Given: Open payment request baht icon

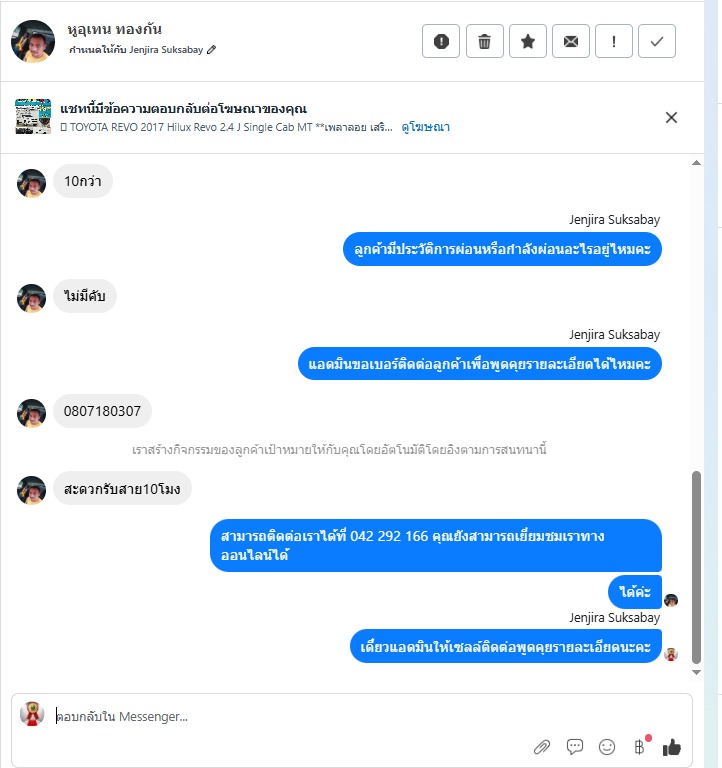Looking at the screenshot, I should click(640, 746).
